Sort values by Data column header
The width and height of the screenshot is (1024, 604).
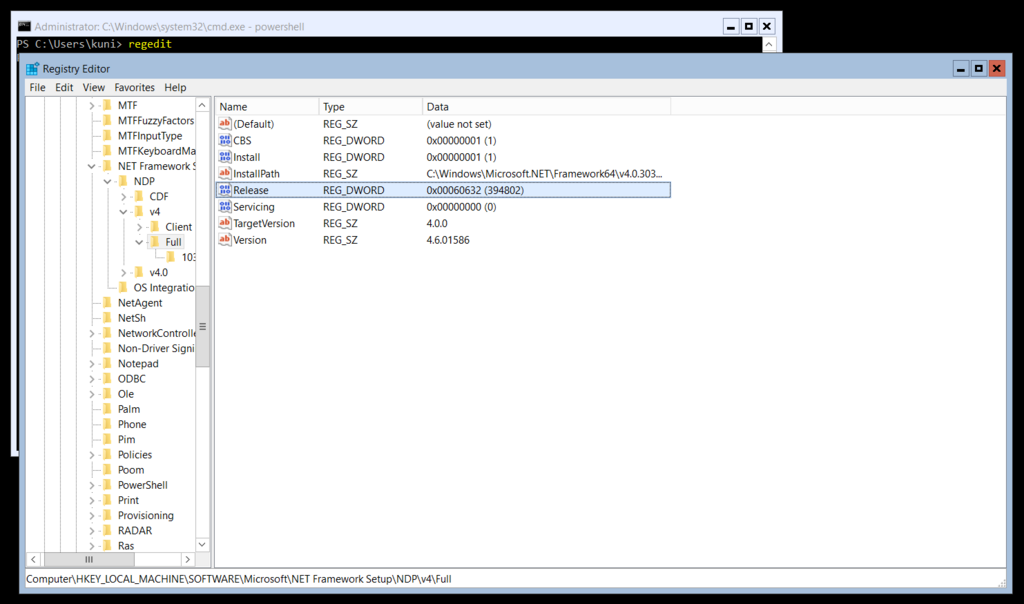546,106
